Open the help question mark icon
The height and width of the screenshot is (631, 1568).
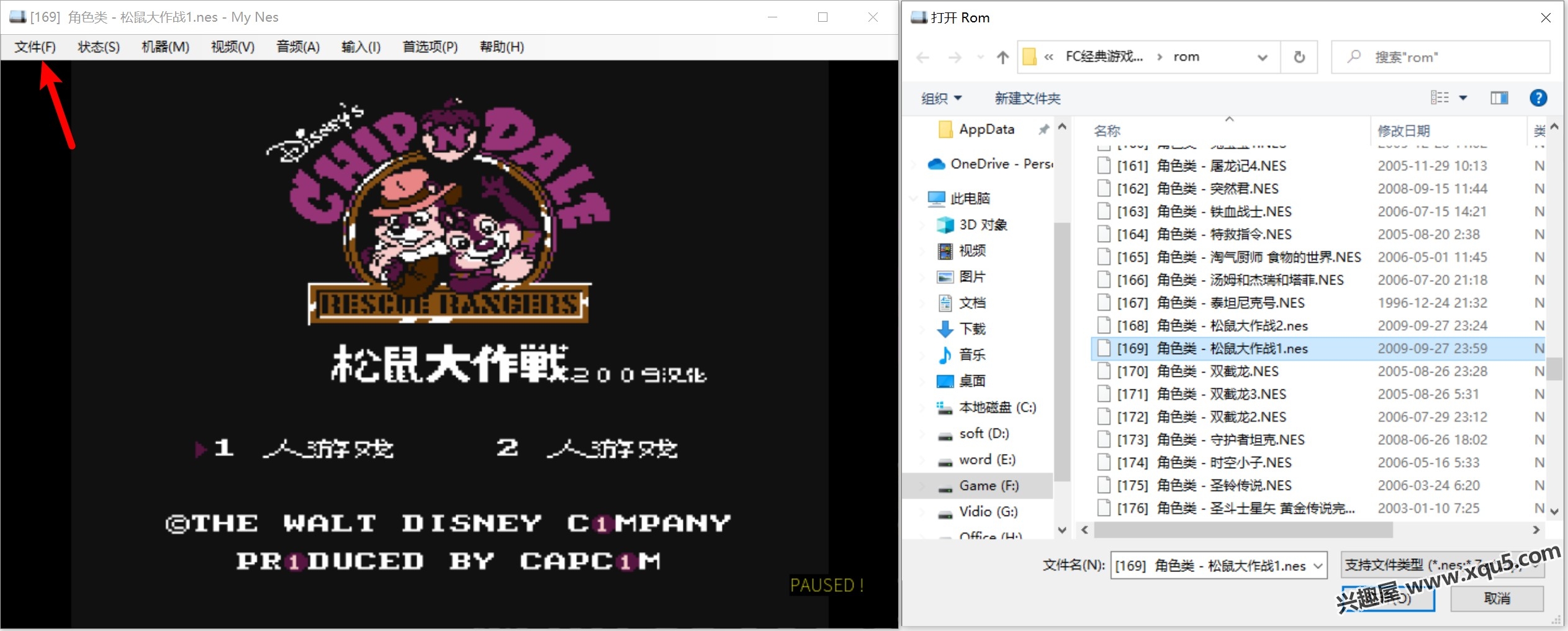(x=1538, y=98)
